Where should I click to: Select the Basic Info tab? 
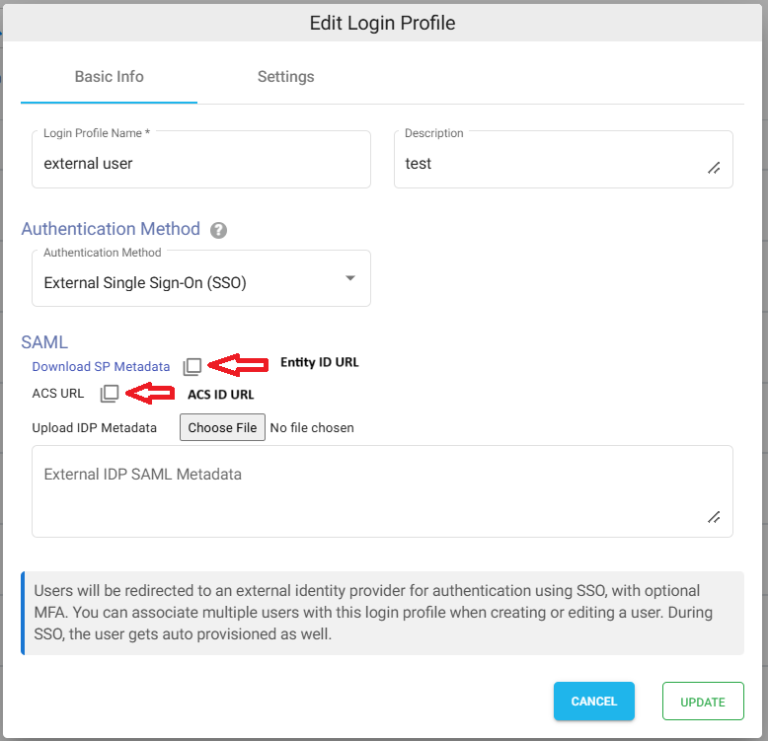tap(109, 76)
